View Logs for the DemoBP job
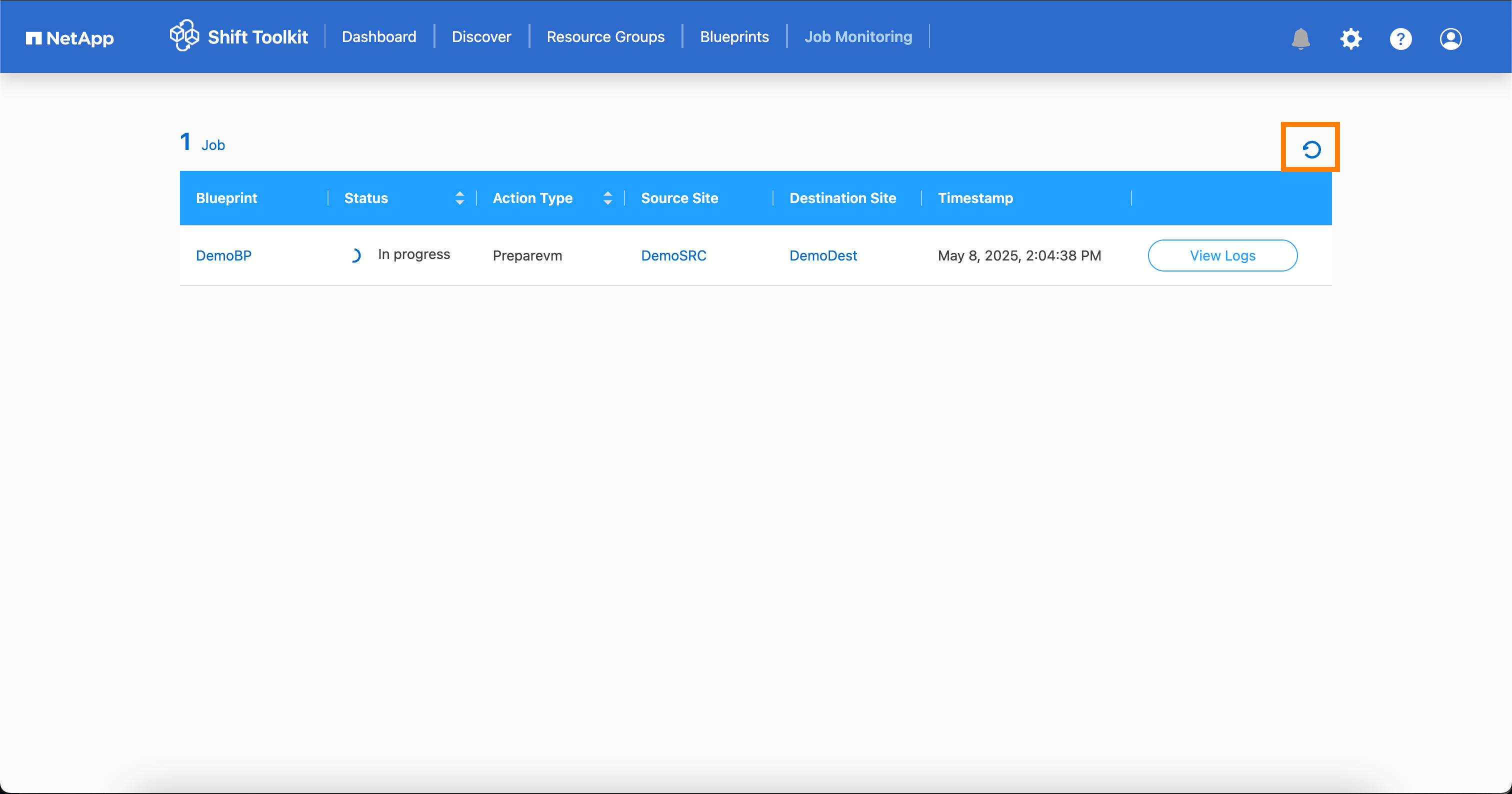The height and width of the screenshot is (794, 1512). 1222,255
